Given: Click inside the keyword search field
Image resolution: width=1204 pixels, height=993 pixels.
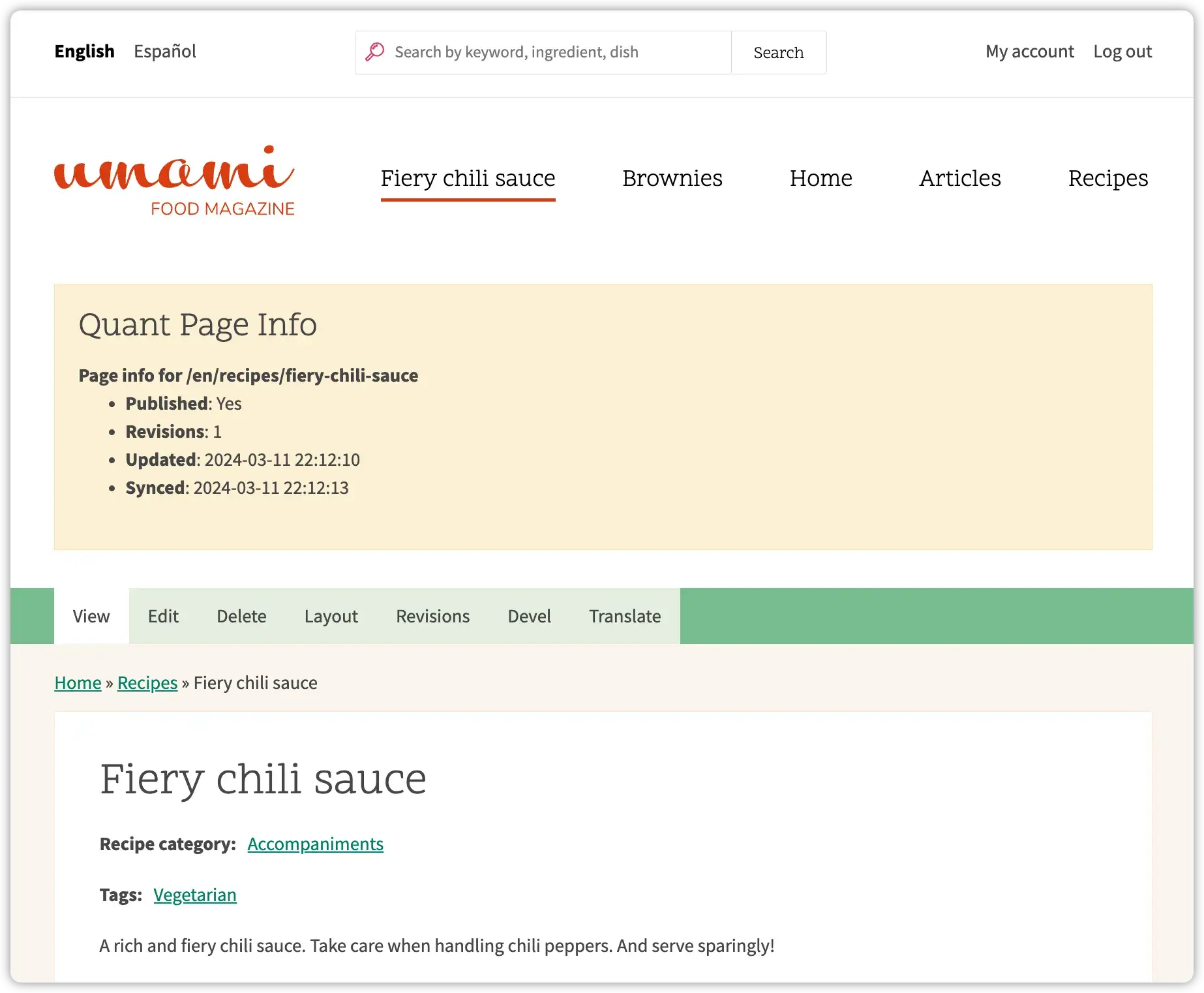Looking at the screenshot, I should point(554,52).
